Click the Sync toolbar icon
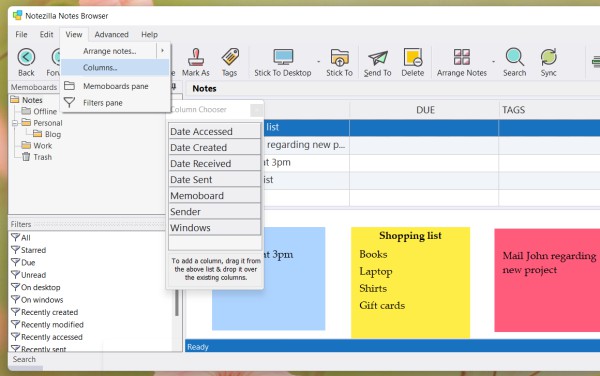Screen dimensions: 600x376 (548, 57)
